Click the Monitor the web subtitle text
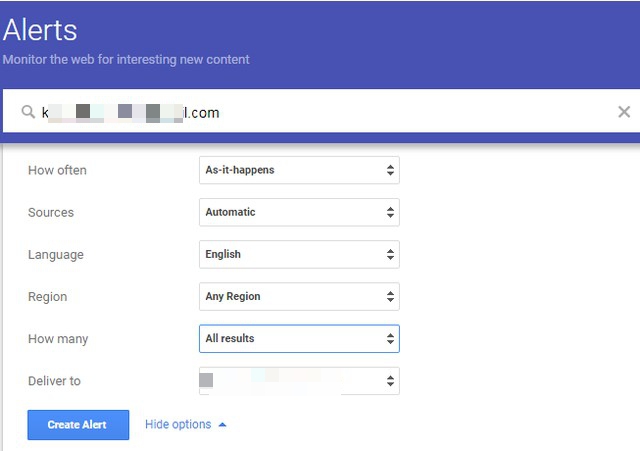The height and width of the screenshot is (451, 640). click(x=126, y=59)
